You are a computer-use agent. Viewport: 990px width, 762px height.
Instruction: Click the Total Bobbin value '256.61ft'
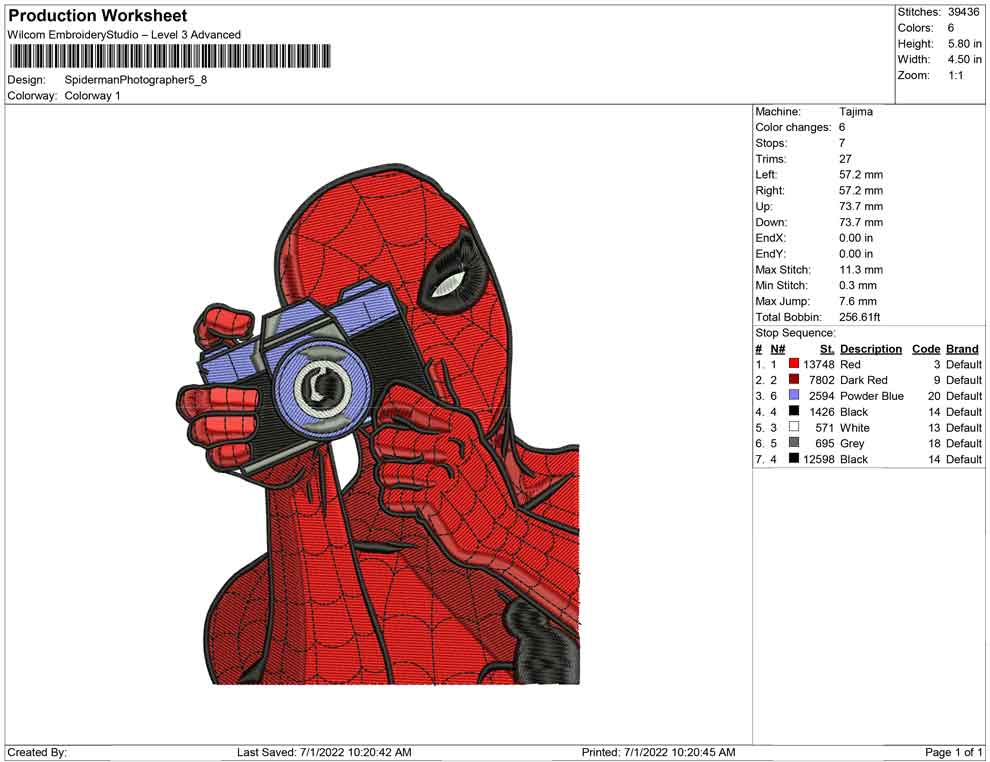point(859,316)
